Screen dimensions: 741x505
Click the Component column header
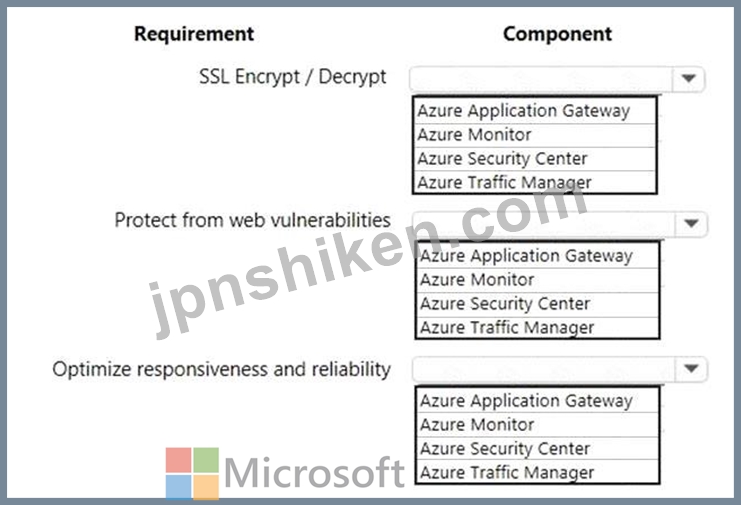click(557, 34)
